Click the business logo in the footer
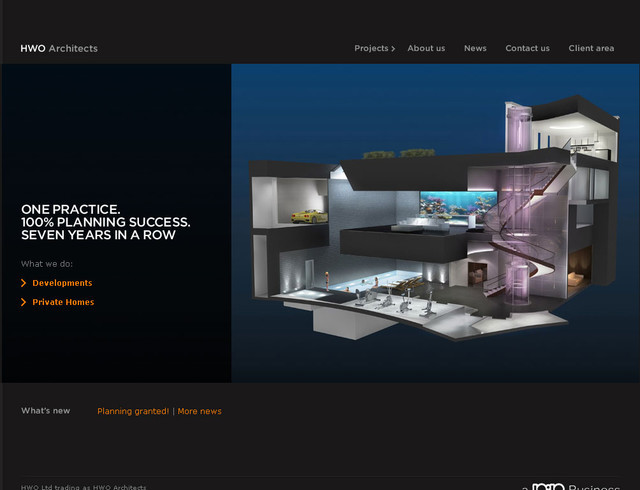 coord(570,486)
